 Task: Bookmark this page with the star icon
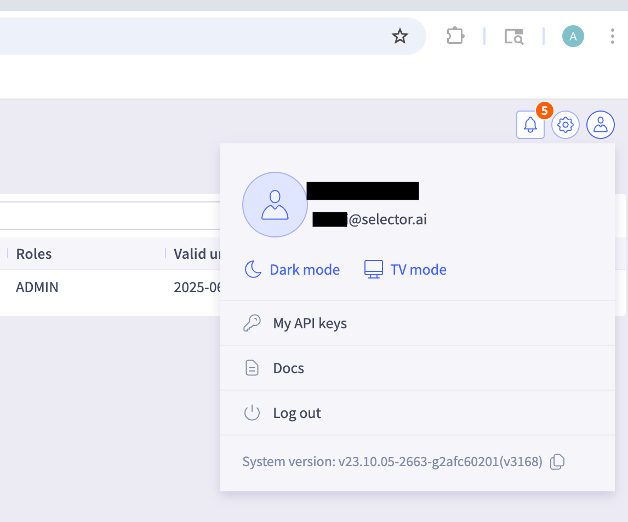pyautogui.click(x=400, y=36)
